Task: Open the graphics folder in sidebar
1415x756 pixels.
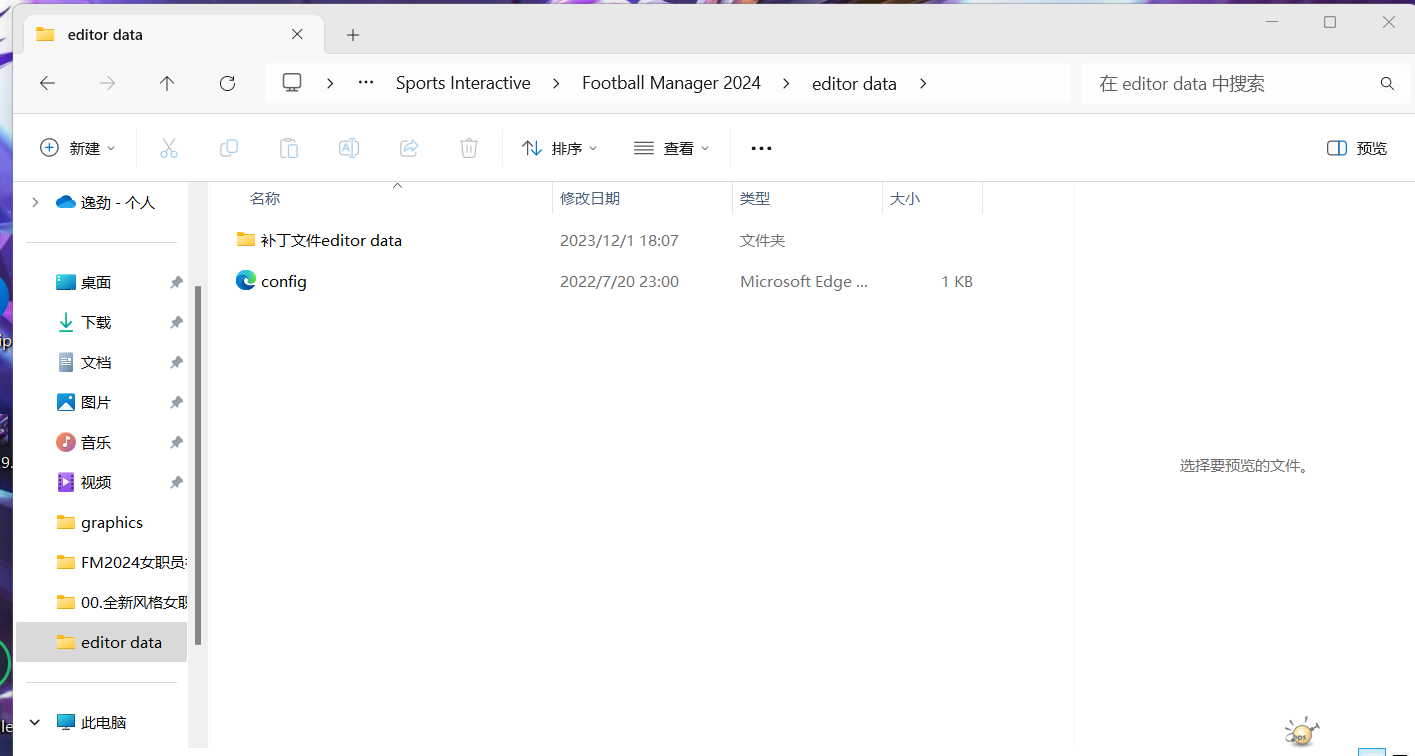Action: click(100, 522)
